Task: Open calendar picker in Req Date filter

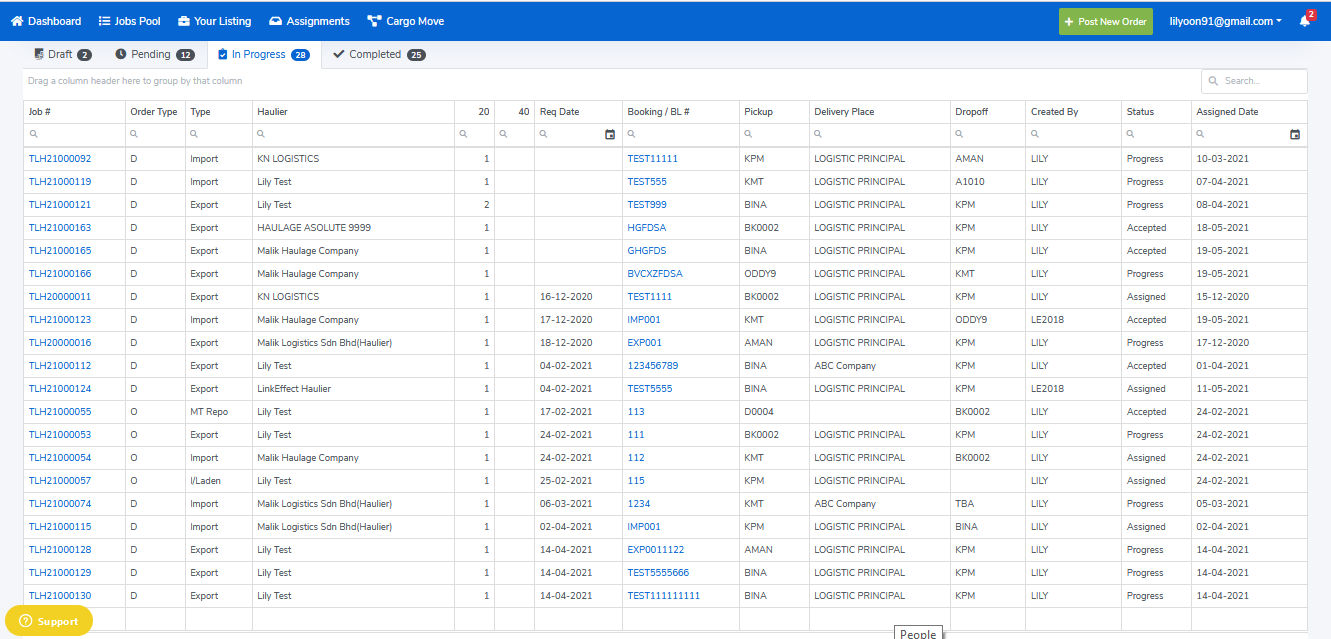Action: [x=610, y=134]
